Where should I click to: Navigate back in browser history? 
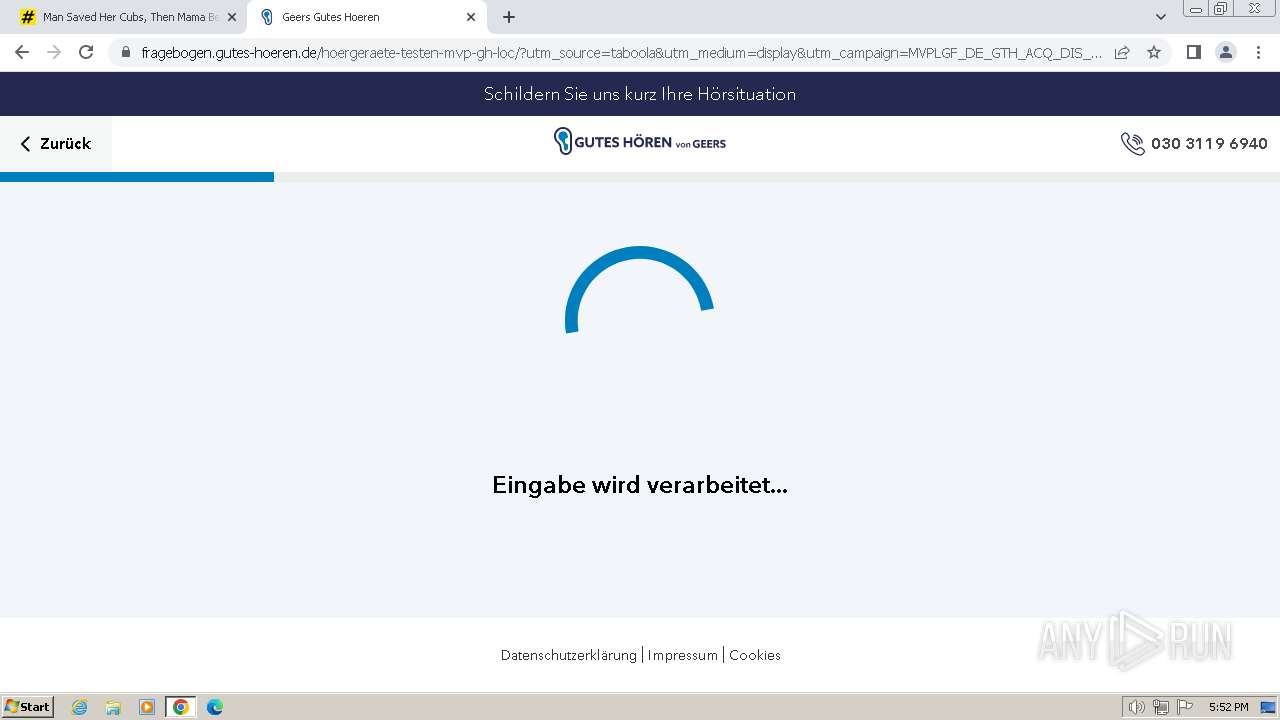pos(22,52)
